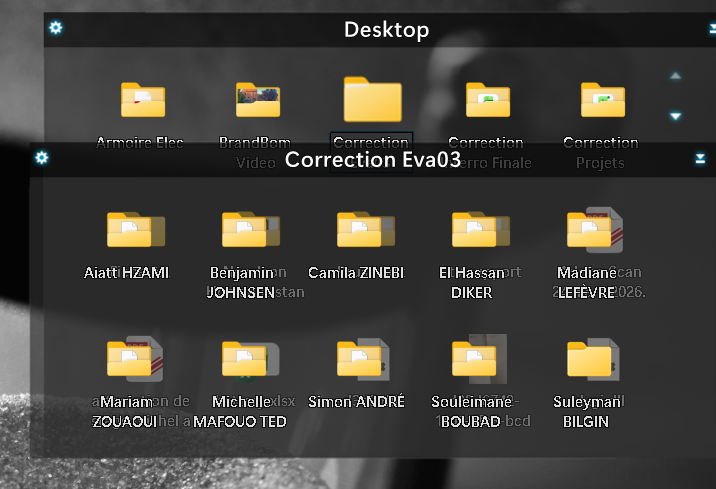716x489 pixels.
Task: Open the Mariam ZOUAOUI folder
Action: click(x=129, y=358)
